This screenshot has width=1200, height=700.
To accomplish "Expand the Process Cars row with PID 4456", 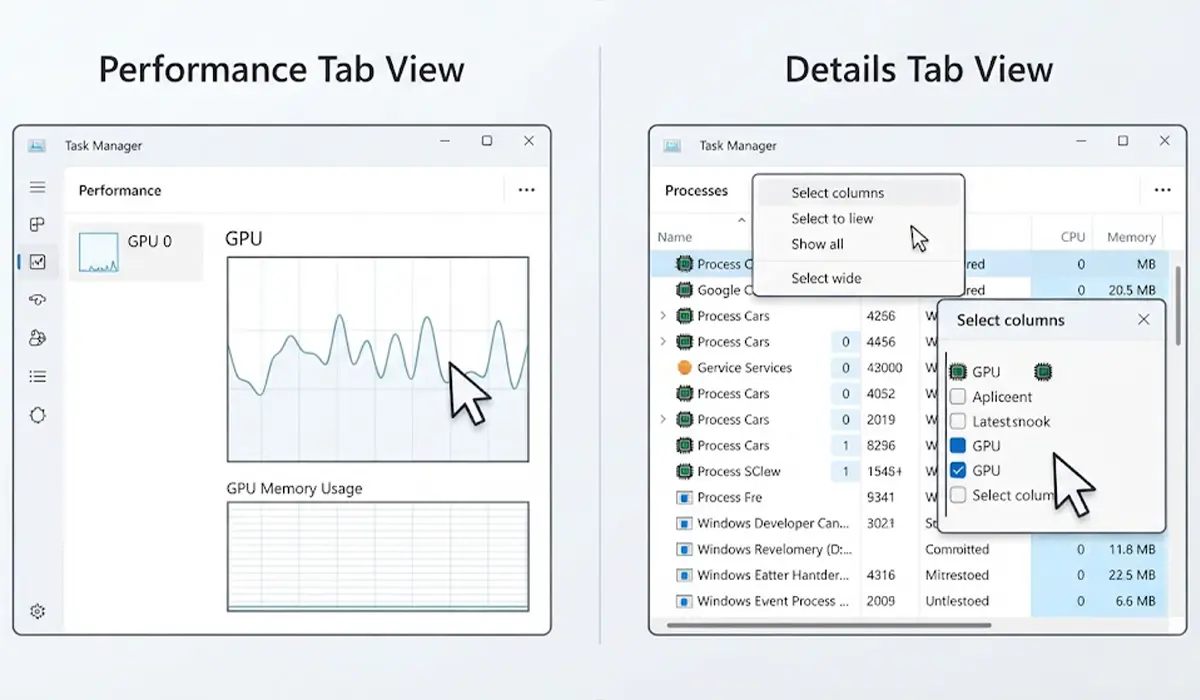I will click(663, 342).
